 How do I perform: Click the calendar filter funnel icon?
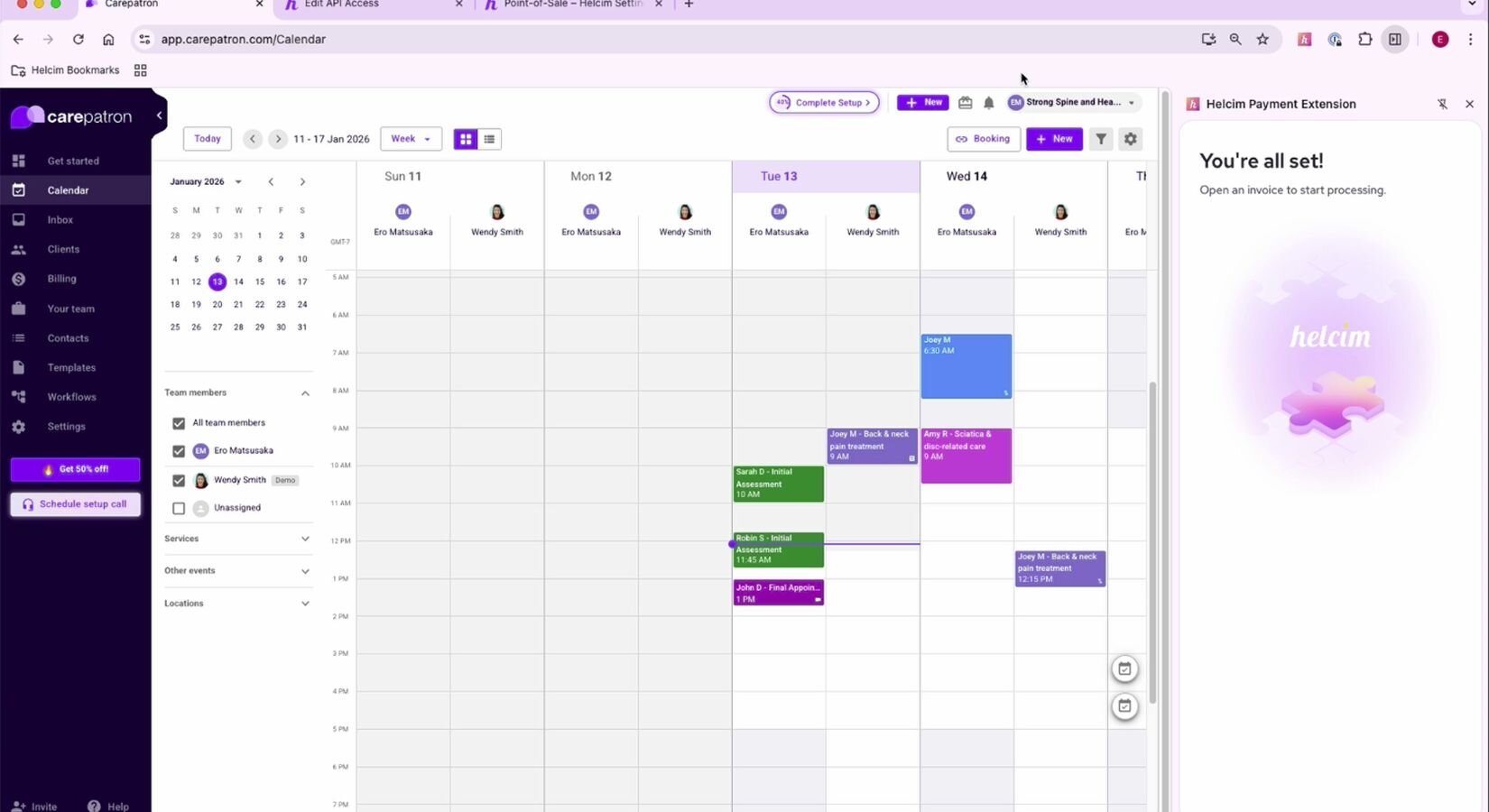[x=1100, y=139]
